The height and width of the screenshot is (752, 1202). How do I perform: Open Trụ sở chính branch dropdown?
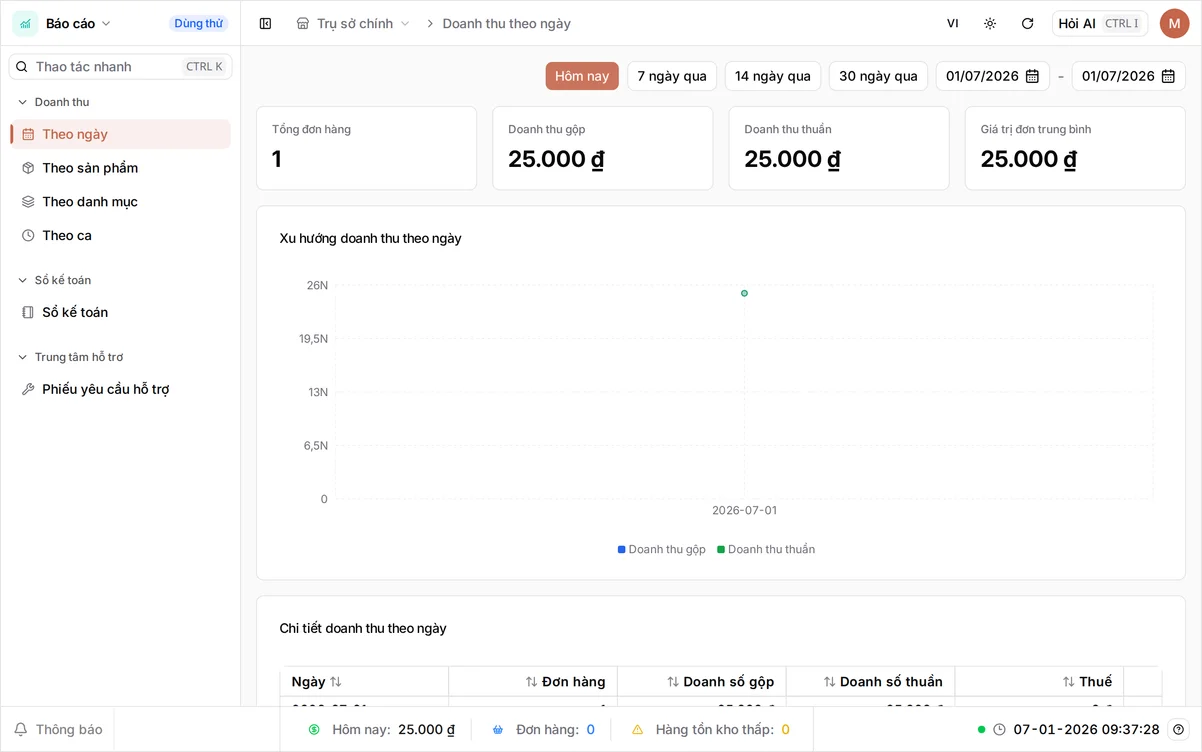point(354,23)
